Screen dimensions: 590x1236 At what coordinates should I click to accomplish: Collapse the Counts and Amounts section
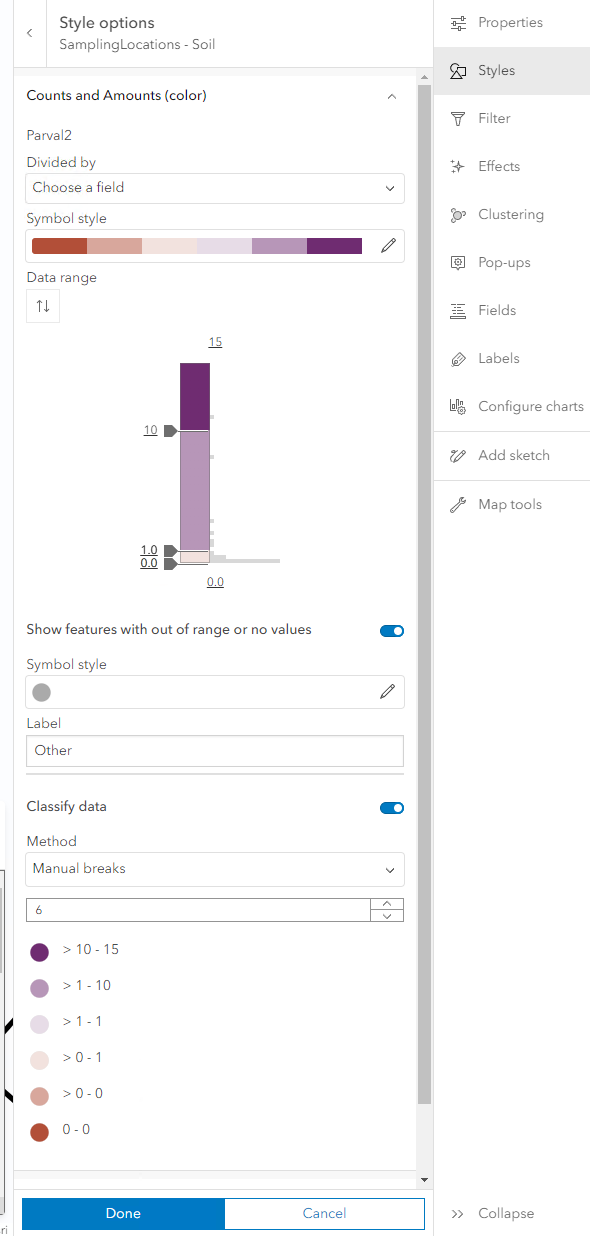(x=392, y=97)
